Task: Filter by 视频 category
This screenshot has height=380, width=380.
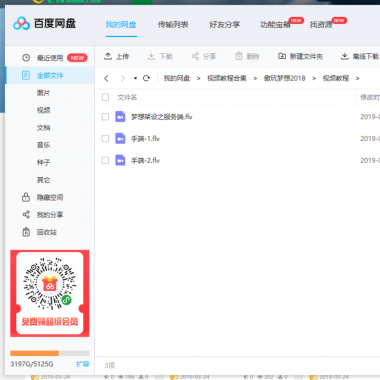Action: click(43, 110)
